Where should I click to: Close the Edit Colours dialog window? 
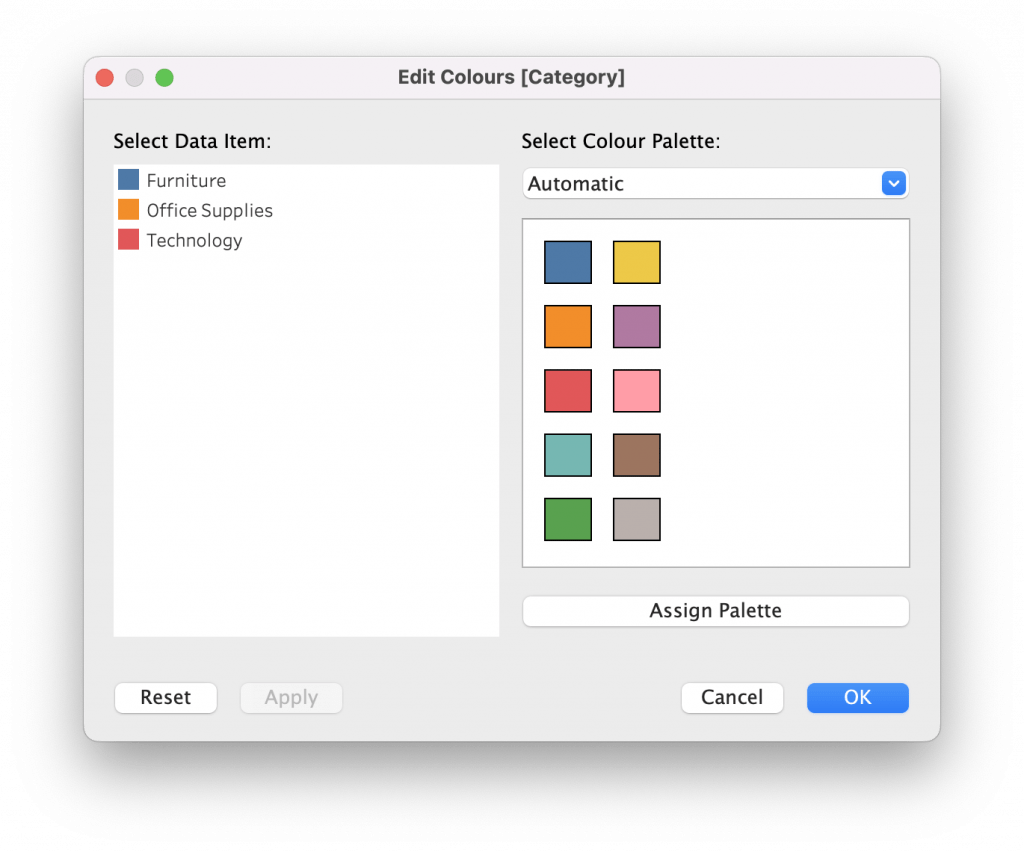click(104, 78)
